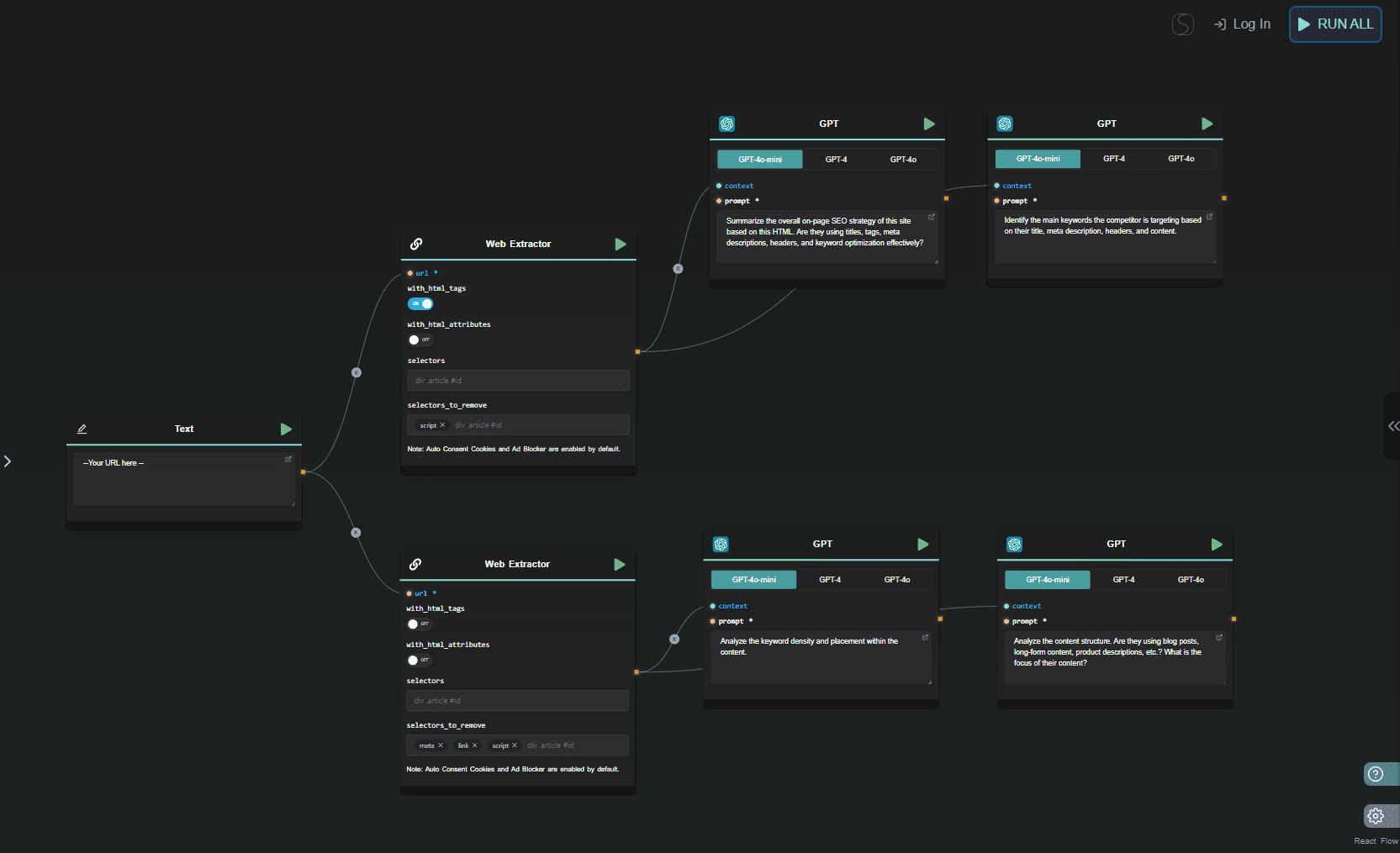Click the main keywords prompt text area
This screenshot has width=1400, height=853.
point(1105,237)
